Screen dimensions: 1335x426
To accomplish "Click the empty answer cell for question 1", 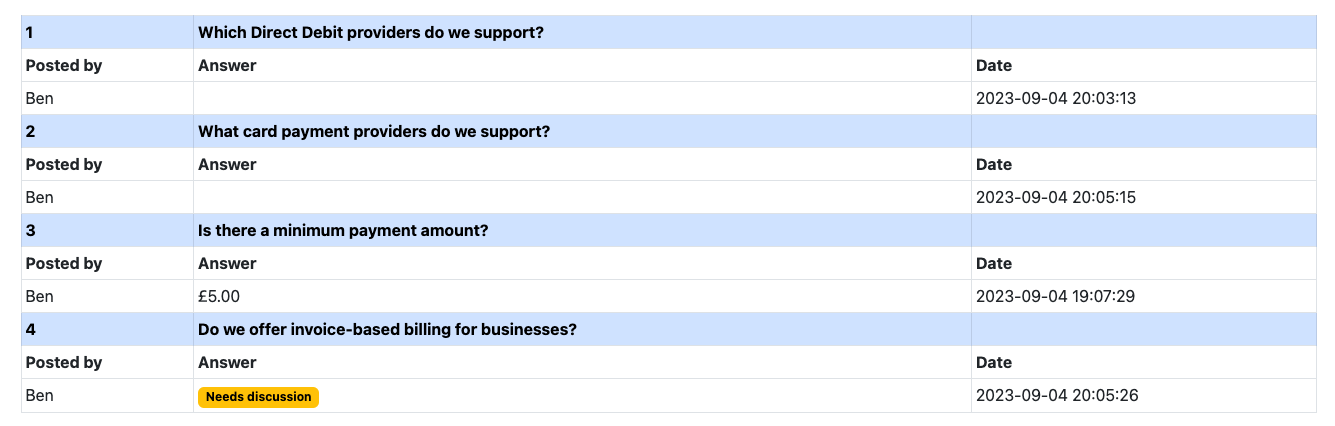I will pos(582,98).
